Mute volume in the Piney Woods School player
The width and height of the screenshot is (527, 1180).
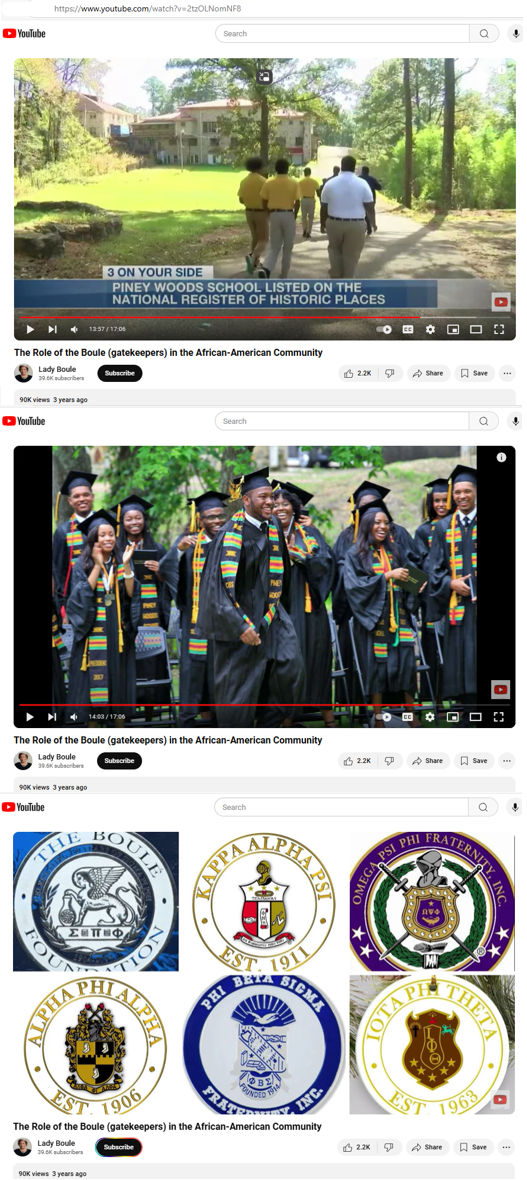click(74, 330)
